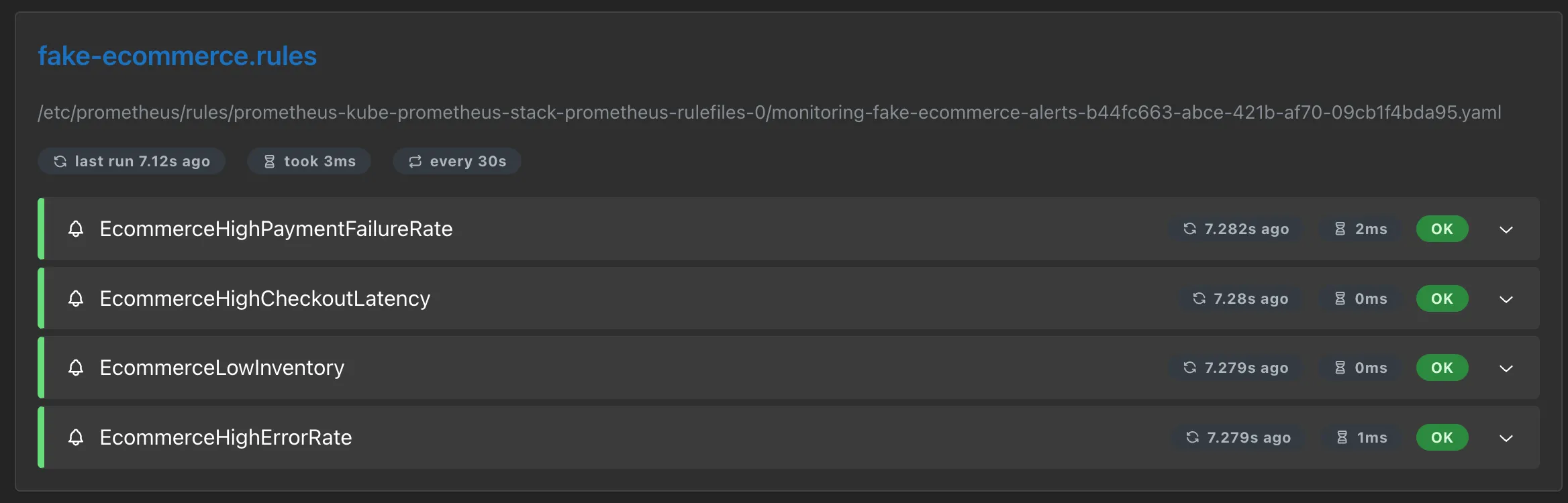Viewport: 1568px width, 503px height.
Task: Expand the EcommerceHighPaymentFailureRate rule details
Action: 1506,229
